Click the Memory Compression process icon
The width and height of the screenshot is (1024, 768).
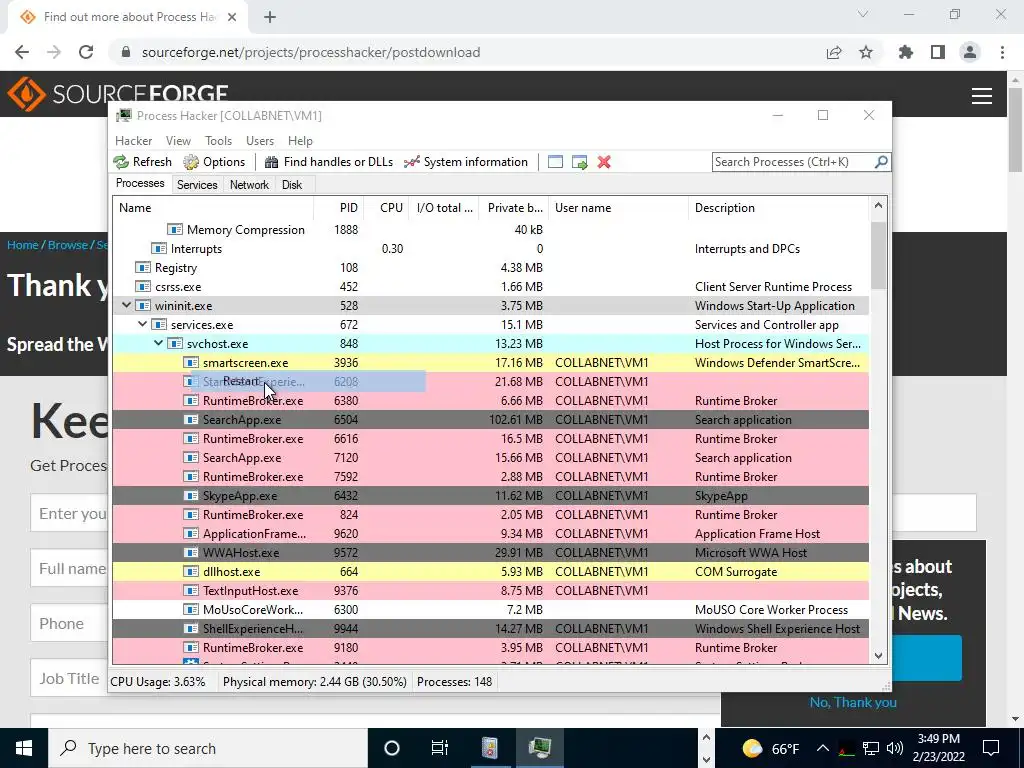pos(174,229)
